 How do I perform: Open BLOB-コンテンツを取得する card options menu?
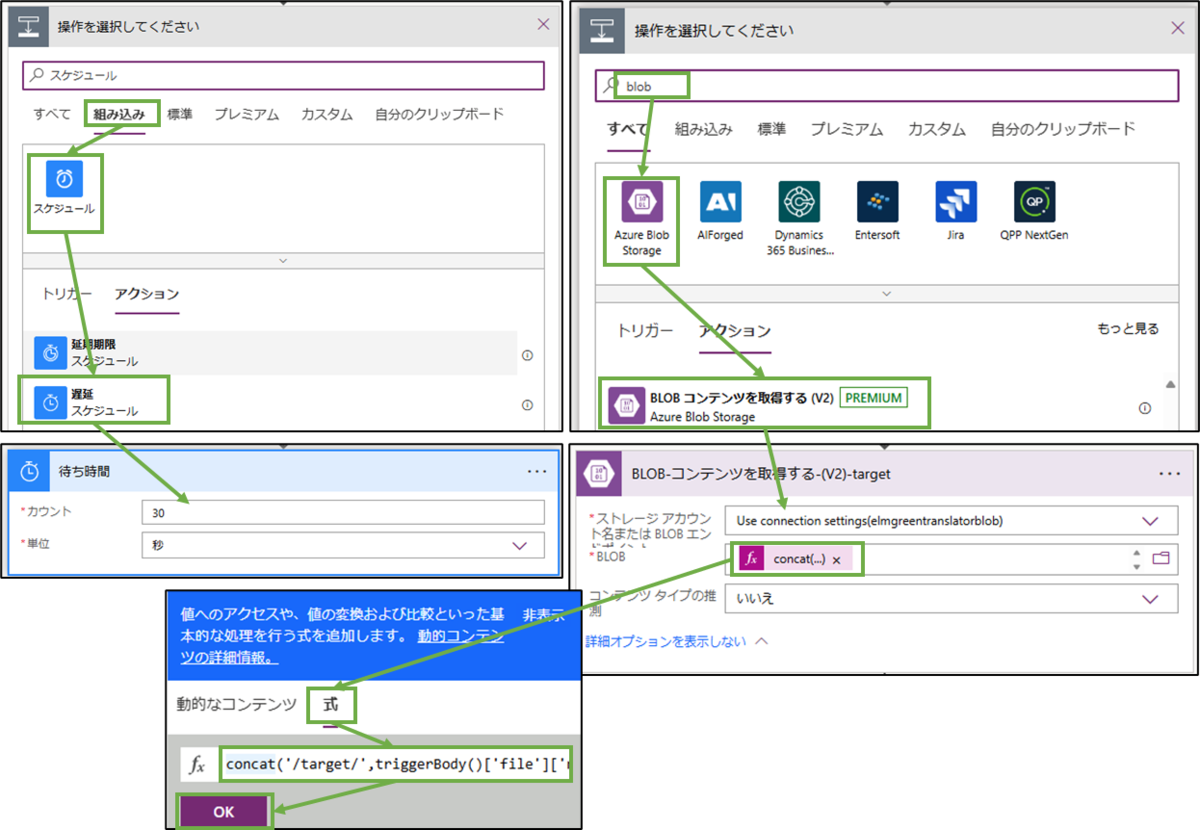[x=1169, y=473]
